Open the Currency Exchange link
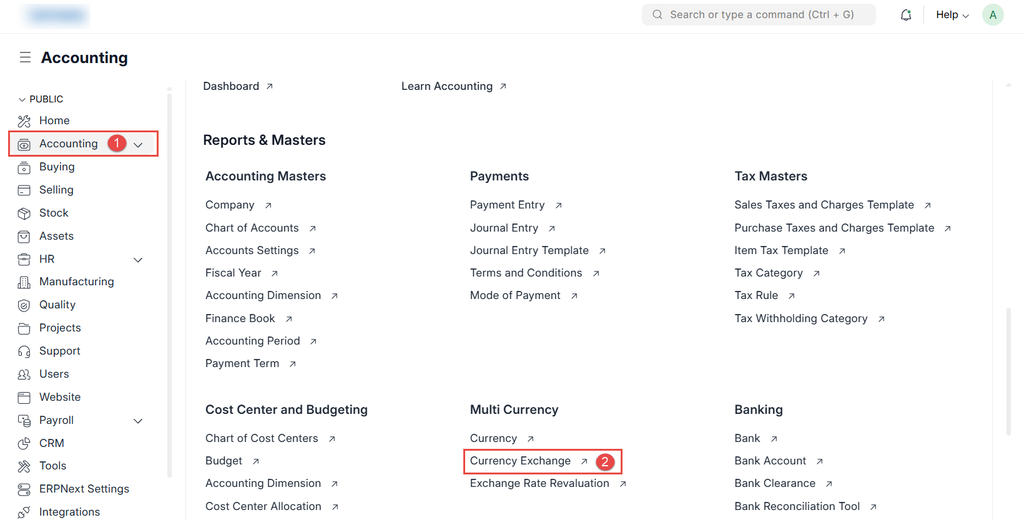This screenshot has width=1024, height=520. (x=520, y=461)
